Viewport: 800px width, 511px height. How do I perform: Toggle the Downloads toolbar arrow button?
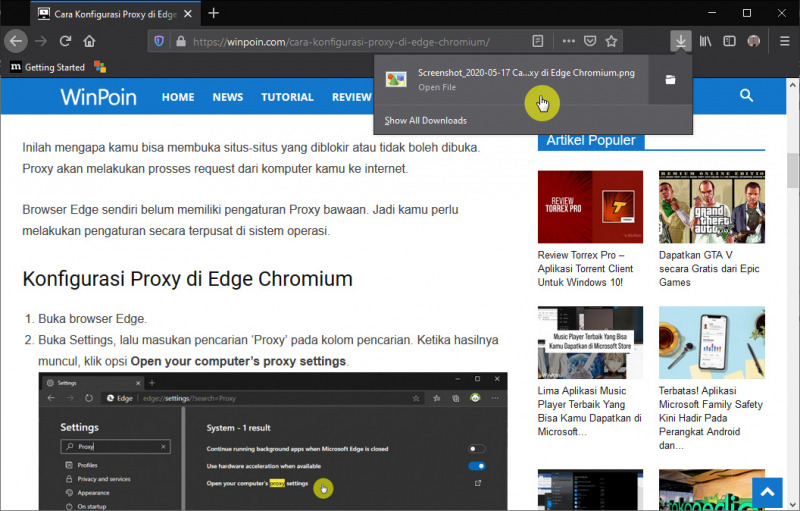click(x=681, y=41)
